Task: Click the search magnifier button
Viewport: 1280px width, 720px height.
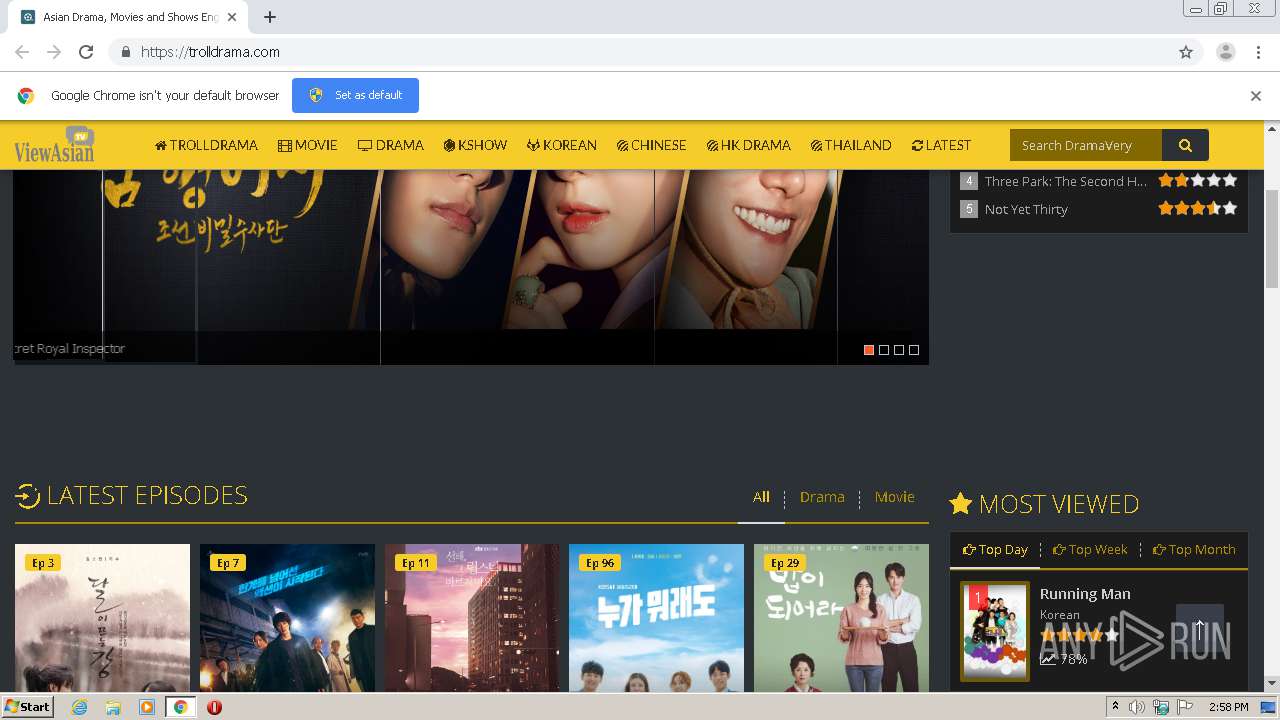Action: tap(1185, 145)
